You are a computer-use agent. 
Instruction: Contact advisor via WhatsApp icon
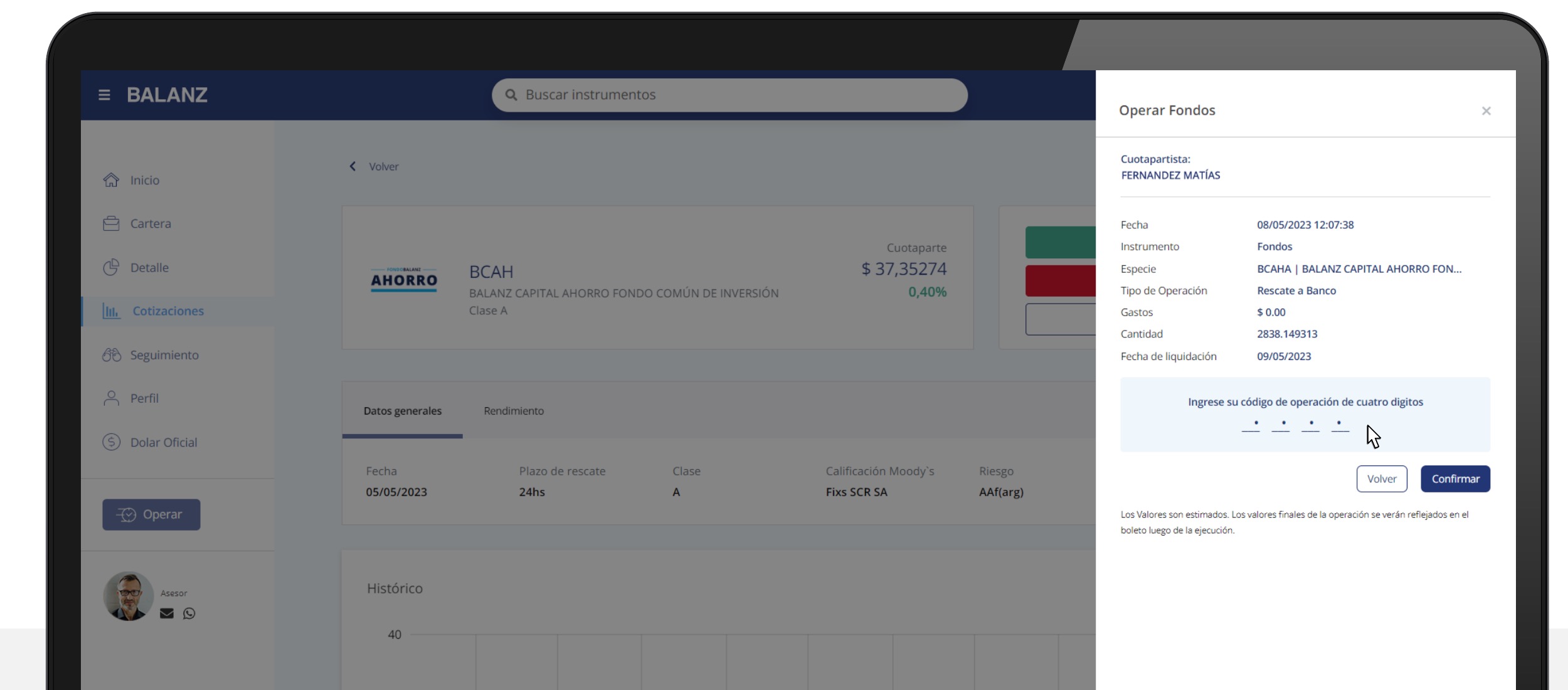189,613
